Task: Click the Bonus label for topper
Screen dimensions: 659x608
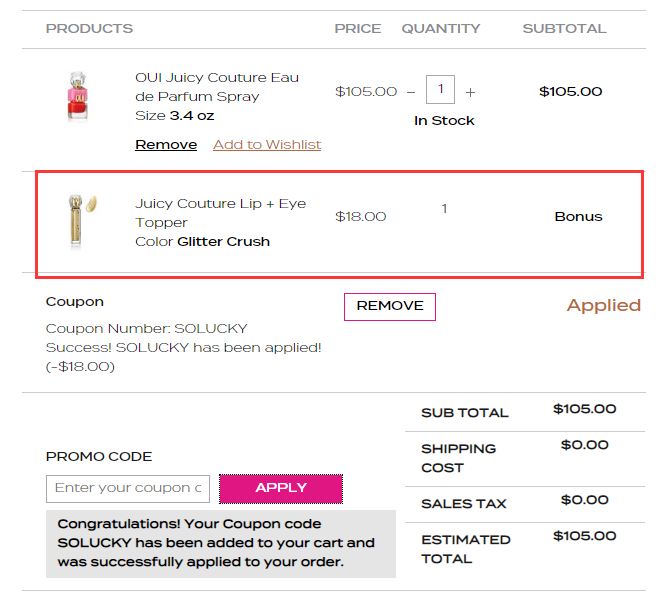Action: point(578,216)
